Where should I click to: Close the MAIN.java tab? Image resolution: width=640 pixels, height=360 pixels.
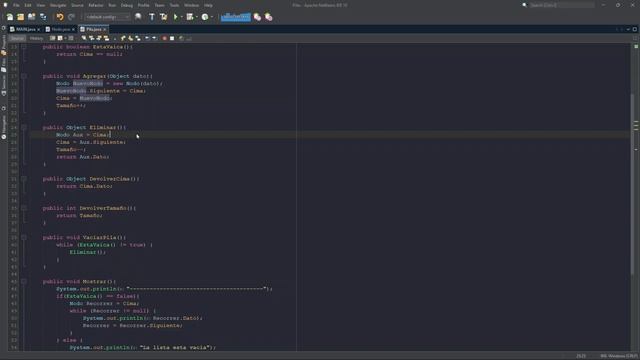click(x=38, y=29)
